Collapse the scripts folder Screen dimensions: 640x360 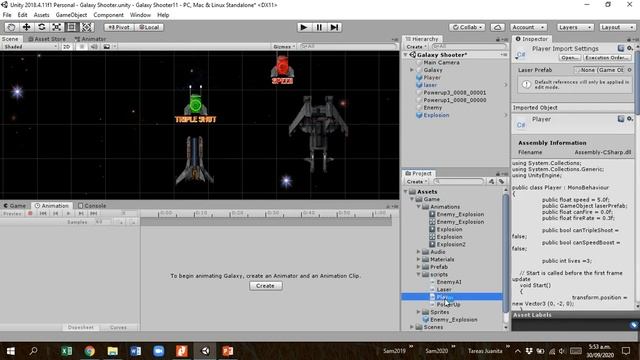(x=418, y=275)
